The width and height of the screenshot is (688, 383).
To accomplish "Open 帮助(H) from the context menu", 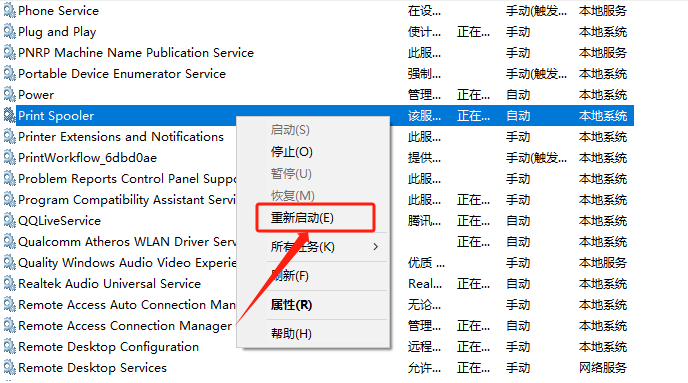I will (291, 333).
